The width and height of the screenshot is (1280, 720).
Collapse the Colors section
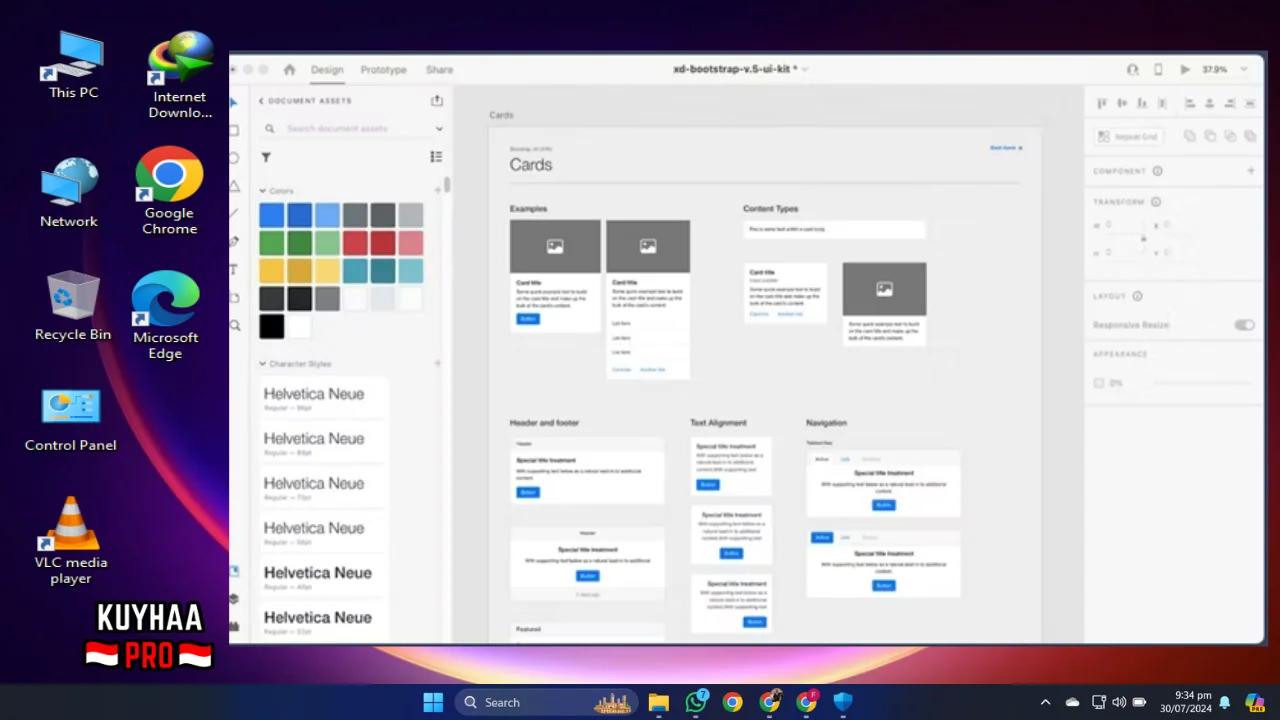coord(263,191)
